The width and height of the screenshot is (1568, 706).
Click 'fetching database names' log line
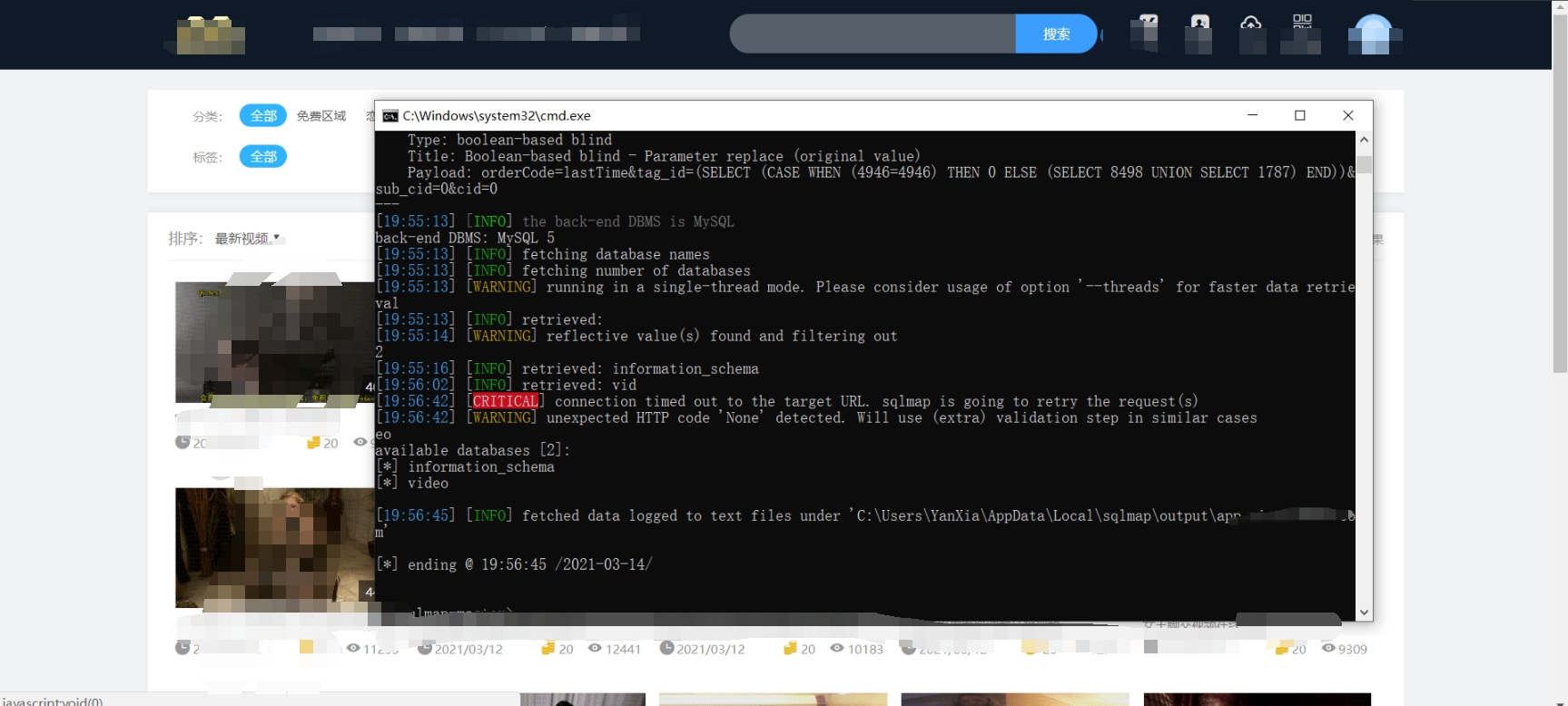[x=543, y=254]
